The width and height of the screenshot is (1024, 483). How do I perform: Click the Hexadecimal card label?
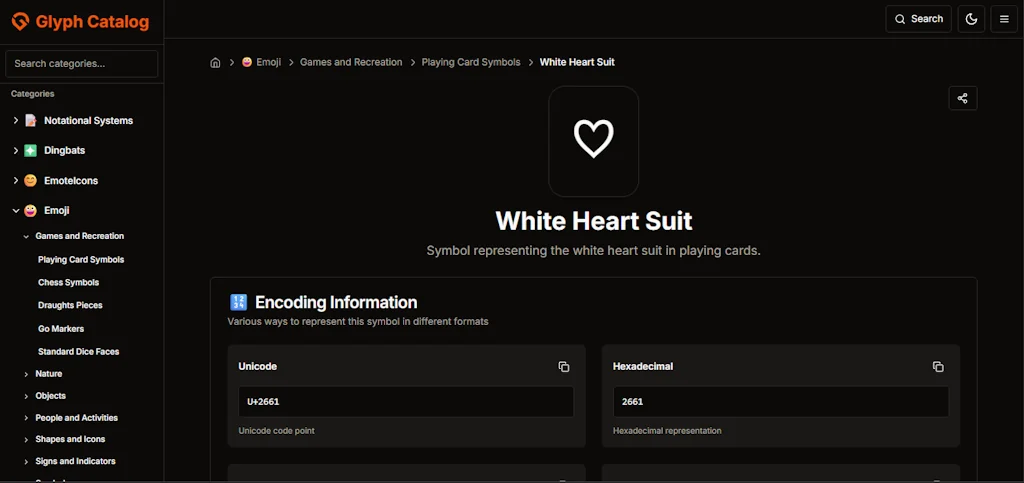[643, 366]
